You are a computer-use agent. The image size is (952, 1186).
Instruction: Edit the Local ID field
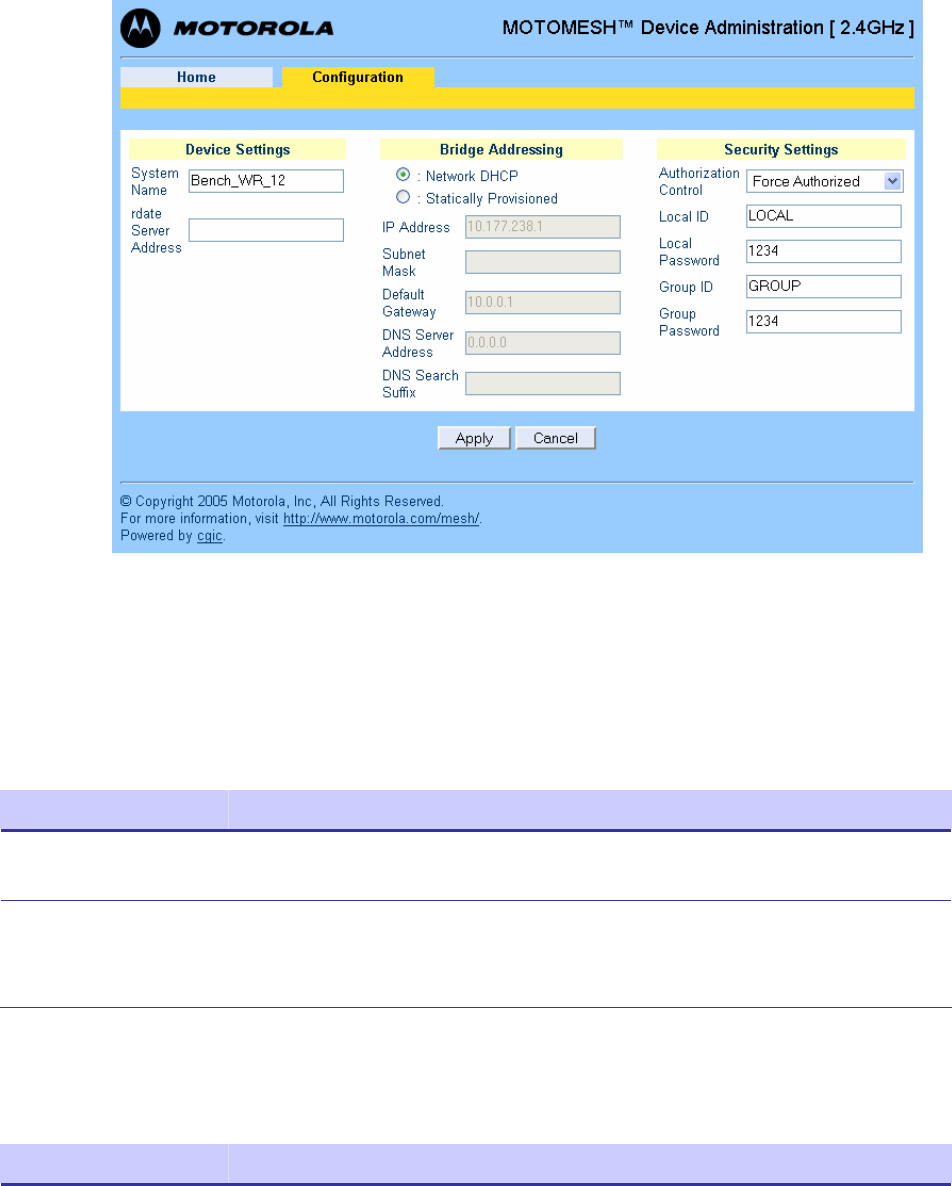824,216
